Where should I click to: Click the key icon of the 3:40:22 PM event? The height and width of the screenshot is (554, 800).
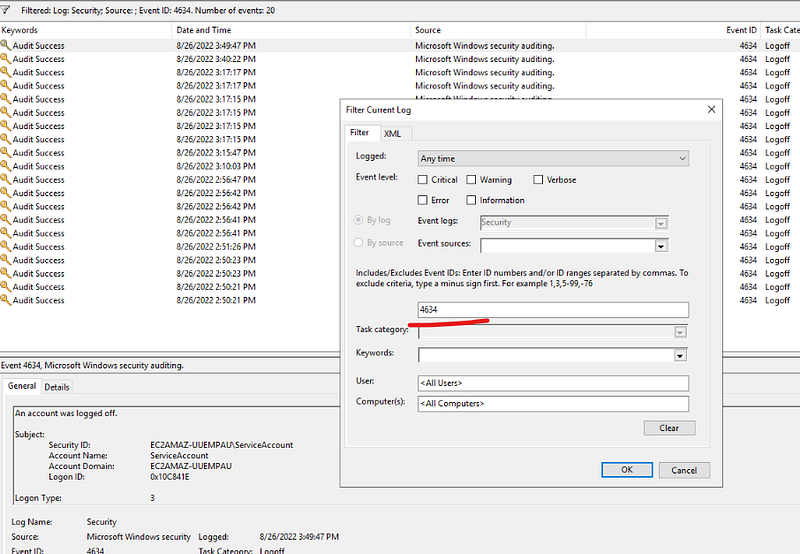click(x=6, y=59)
